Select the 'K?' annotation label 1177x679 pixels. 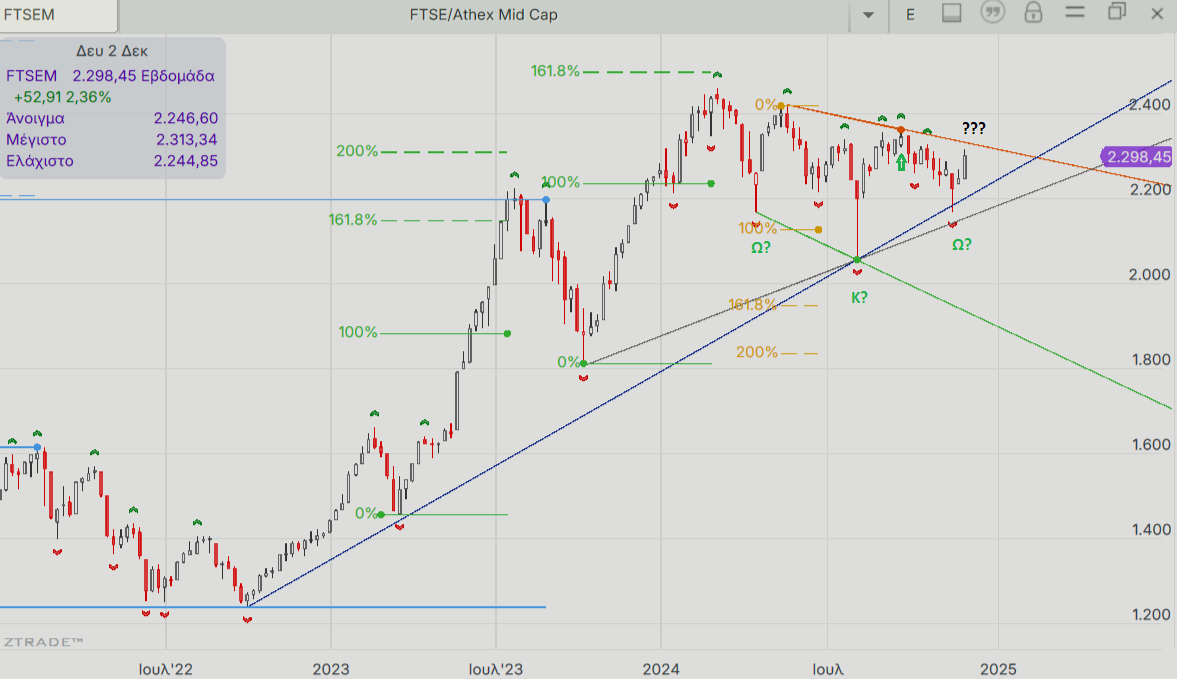click(x=859, y=298)
